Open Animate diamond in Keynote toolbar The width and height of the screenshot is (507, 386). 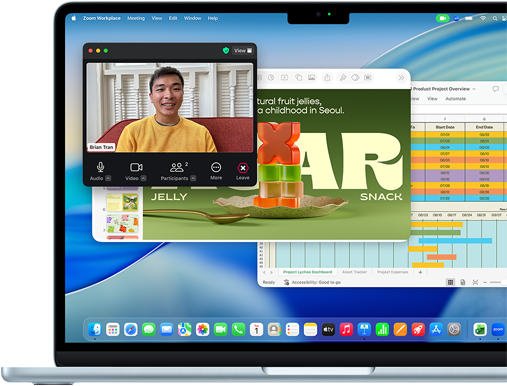tap(355, 78)
